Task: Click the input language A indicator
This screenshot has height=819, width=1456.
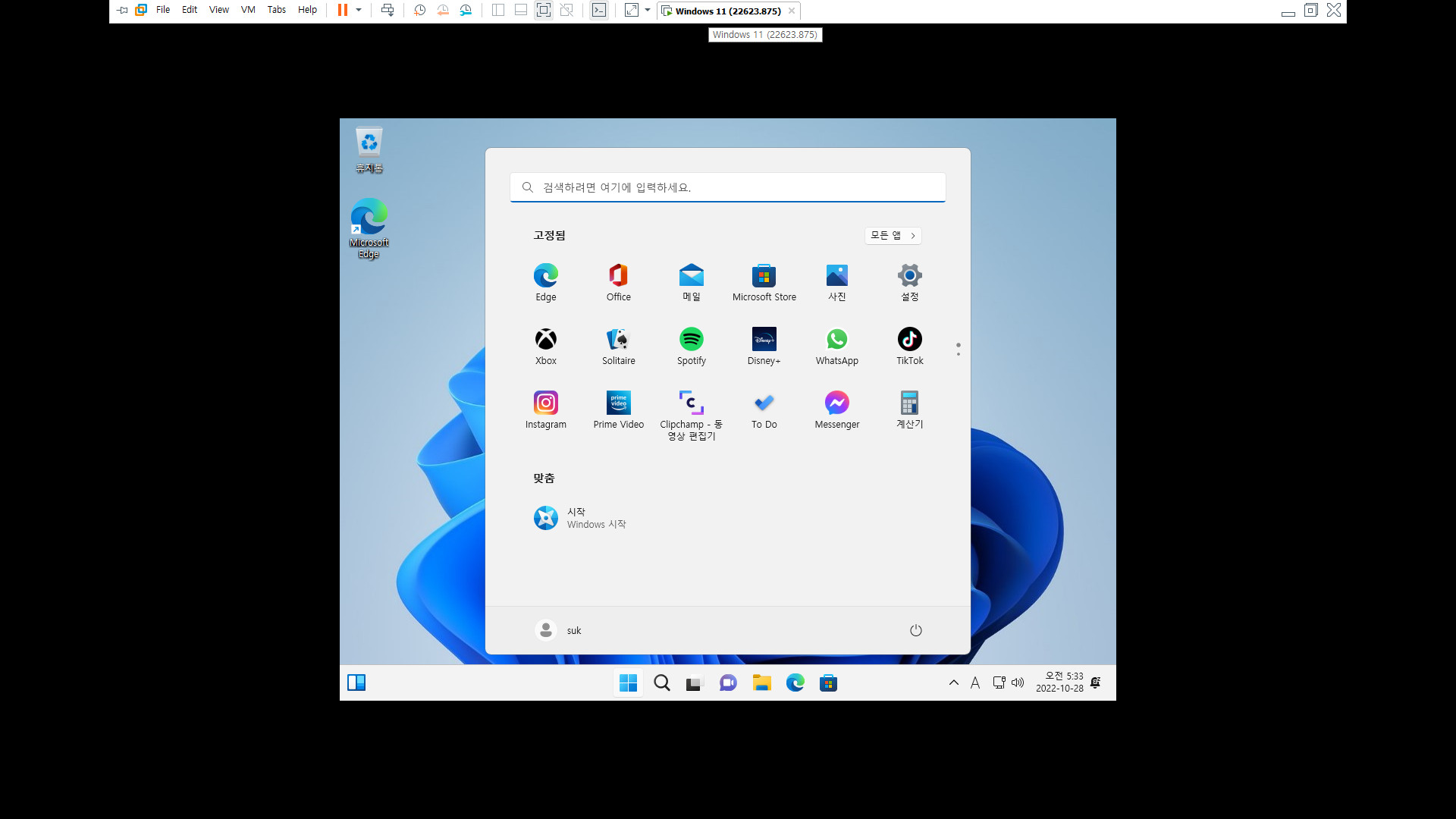Action: click(x=975, y=682)
